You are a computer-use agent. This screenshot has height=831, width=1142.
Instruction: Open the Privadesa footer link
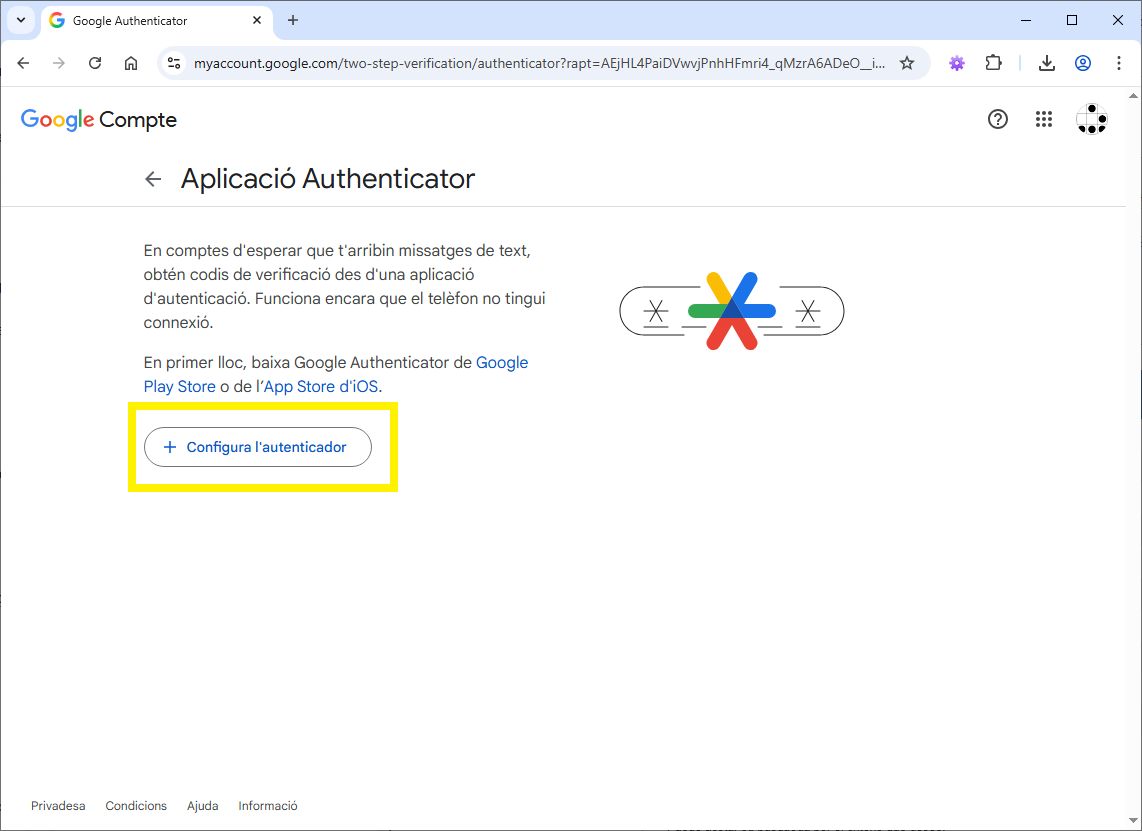[x=57, y=805]
